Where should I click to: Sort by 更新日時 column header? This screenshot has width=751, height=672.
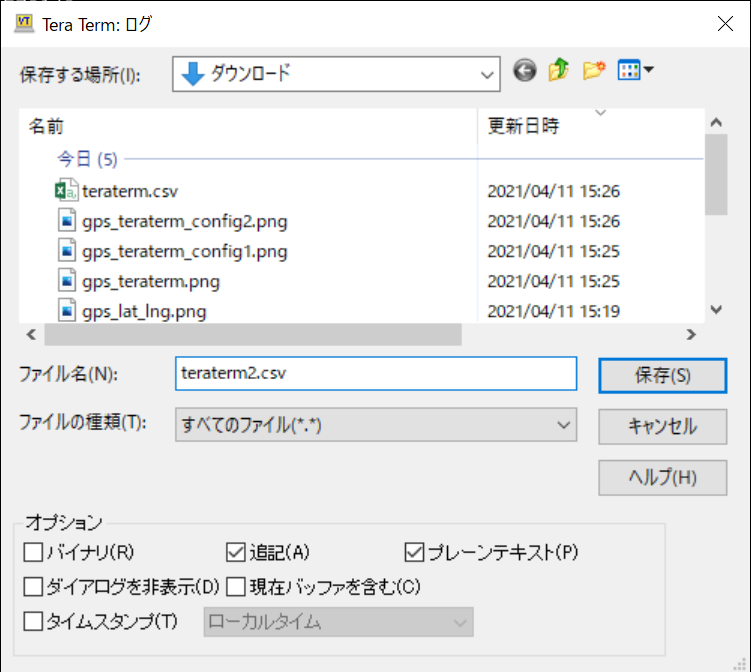(523, 126)
